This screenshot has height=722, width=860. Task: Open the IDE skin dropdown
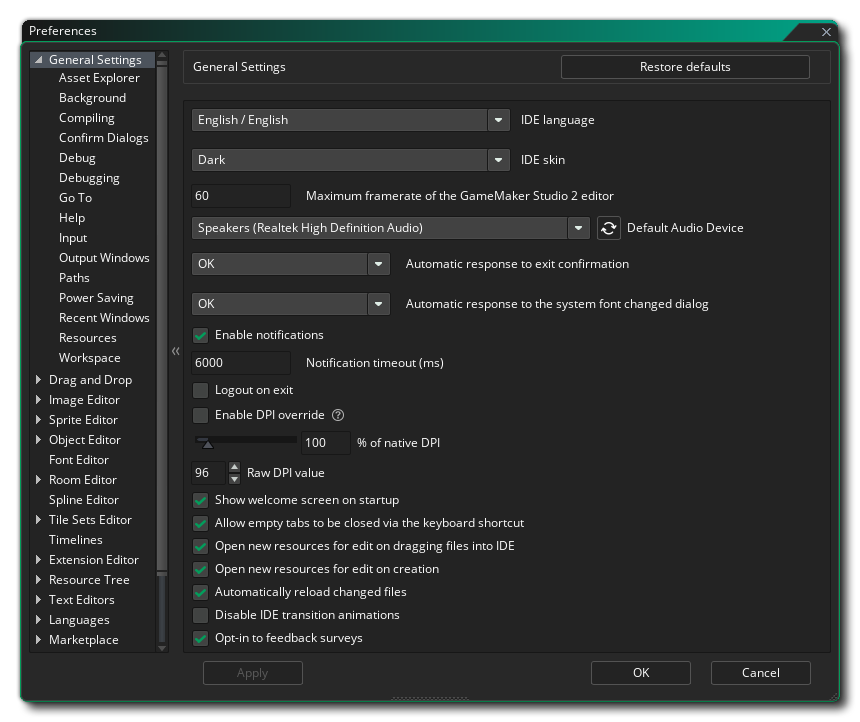point(499,160)
